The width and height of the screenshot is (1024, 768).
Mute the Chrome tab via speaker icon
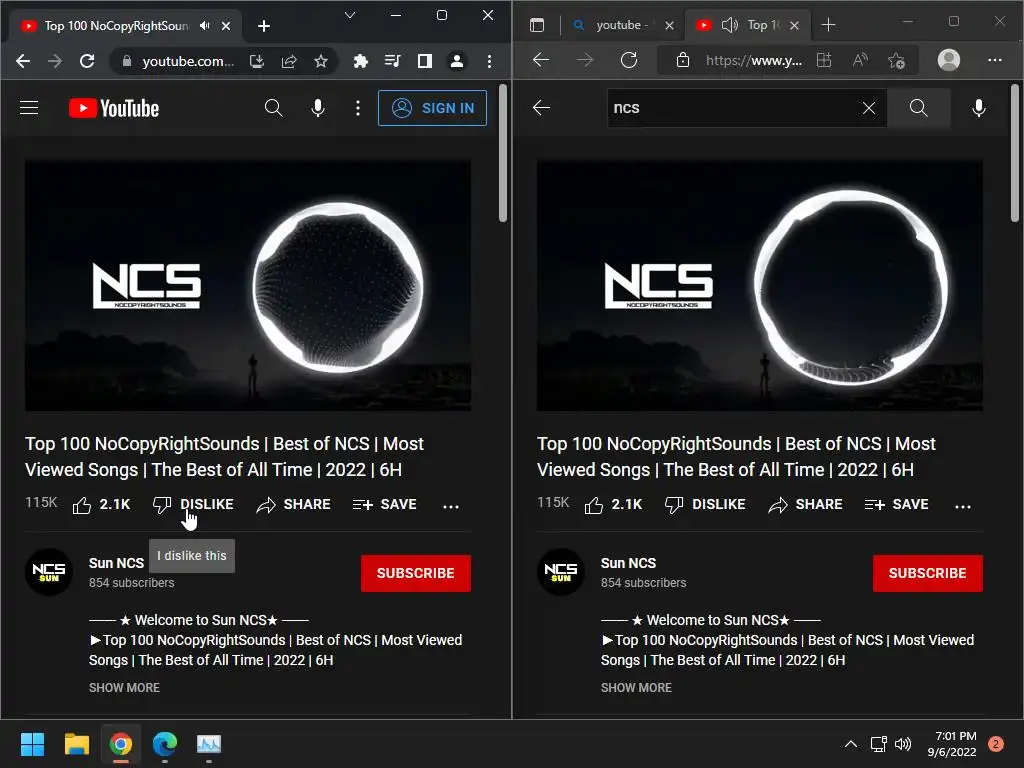[x=205, y=26]
